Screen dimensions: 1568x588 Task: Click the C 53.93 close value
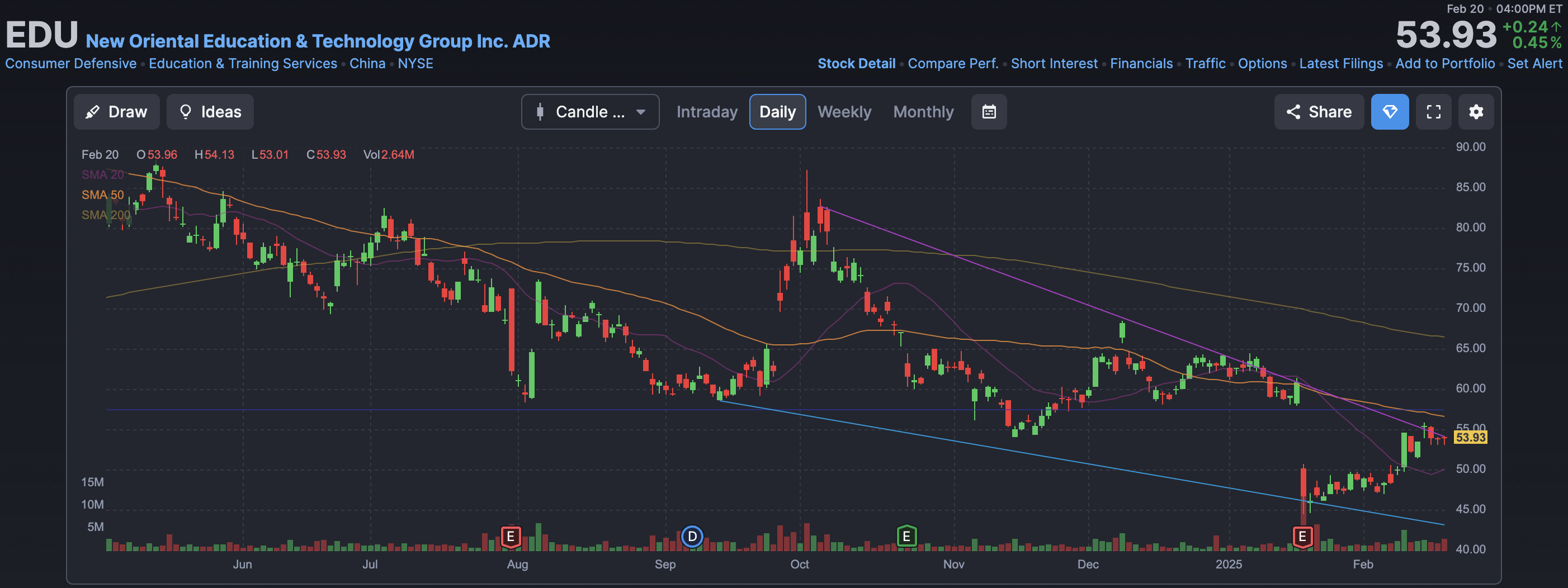click(325, 155)
